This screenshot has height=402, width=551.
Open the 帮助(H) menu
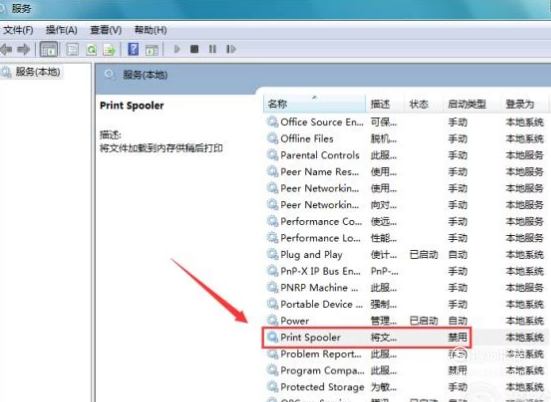151,30
